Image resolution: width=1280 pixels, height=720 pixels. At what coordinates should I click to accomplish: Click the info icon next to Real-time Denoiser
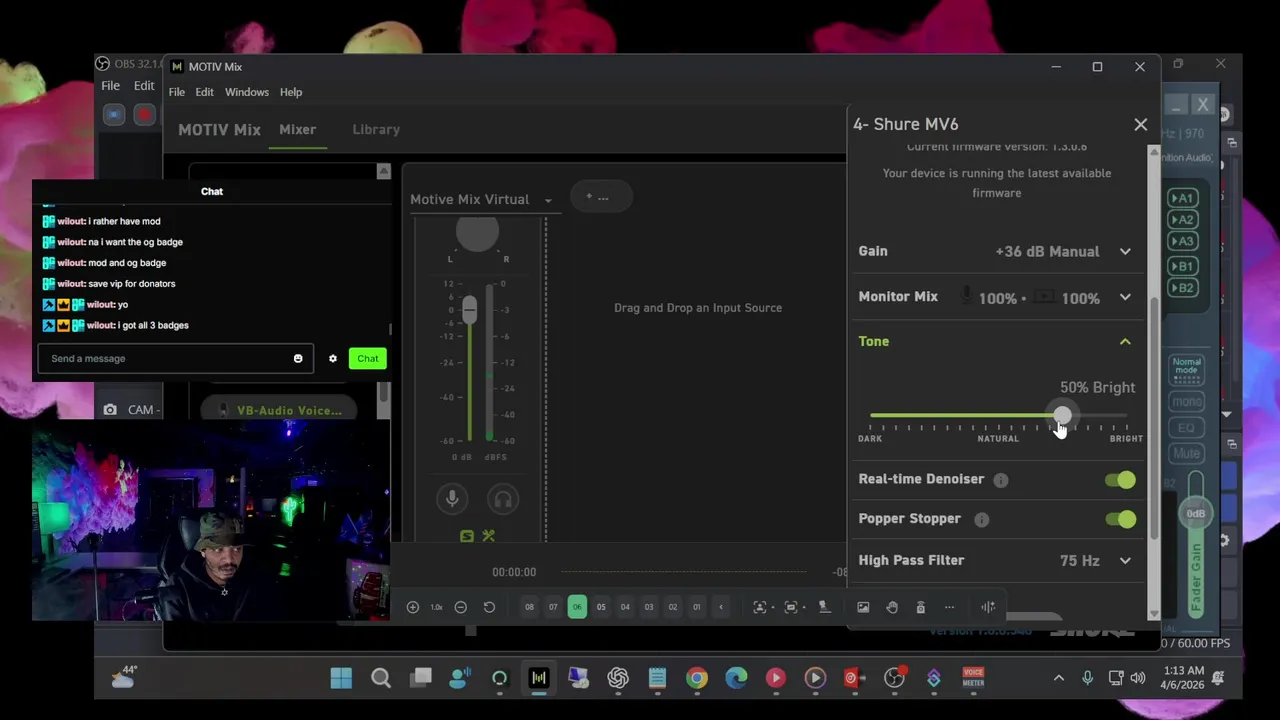click(x=1001, y=480)
